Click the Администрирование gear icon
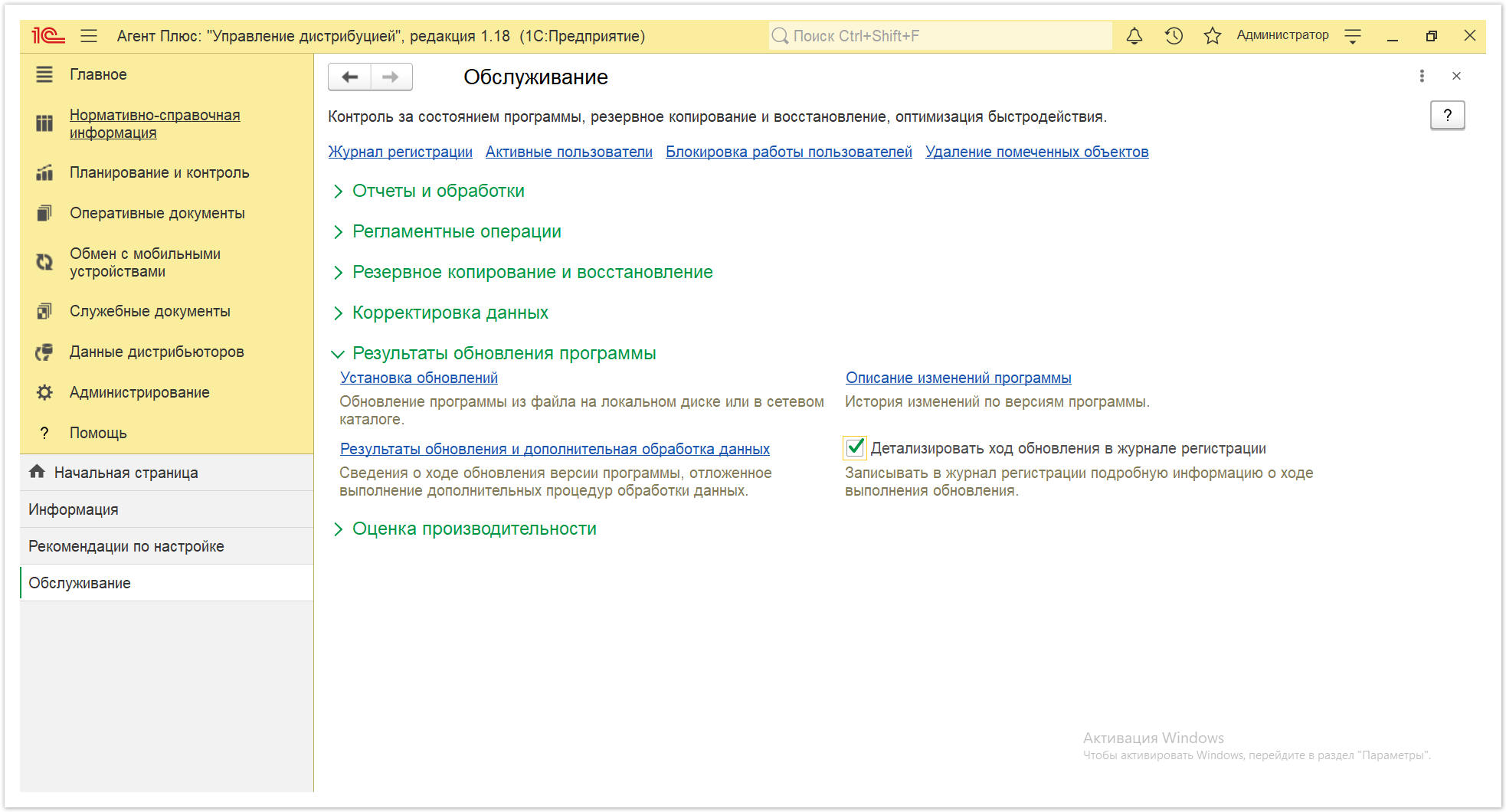The image size is (1506, 812). [x=44, y=392]
